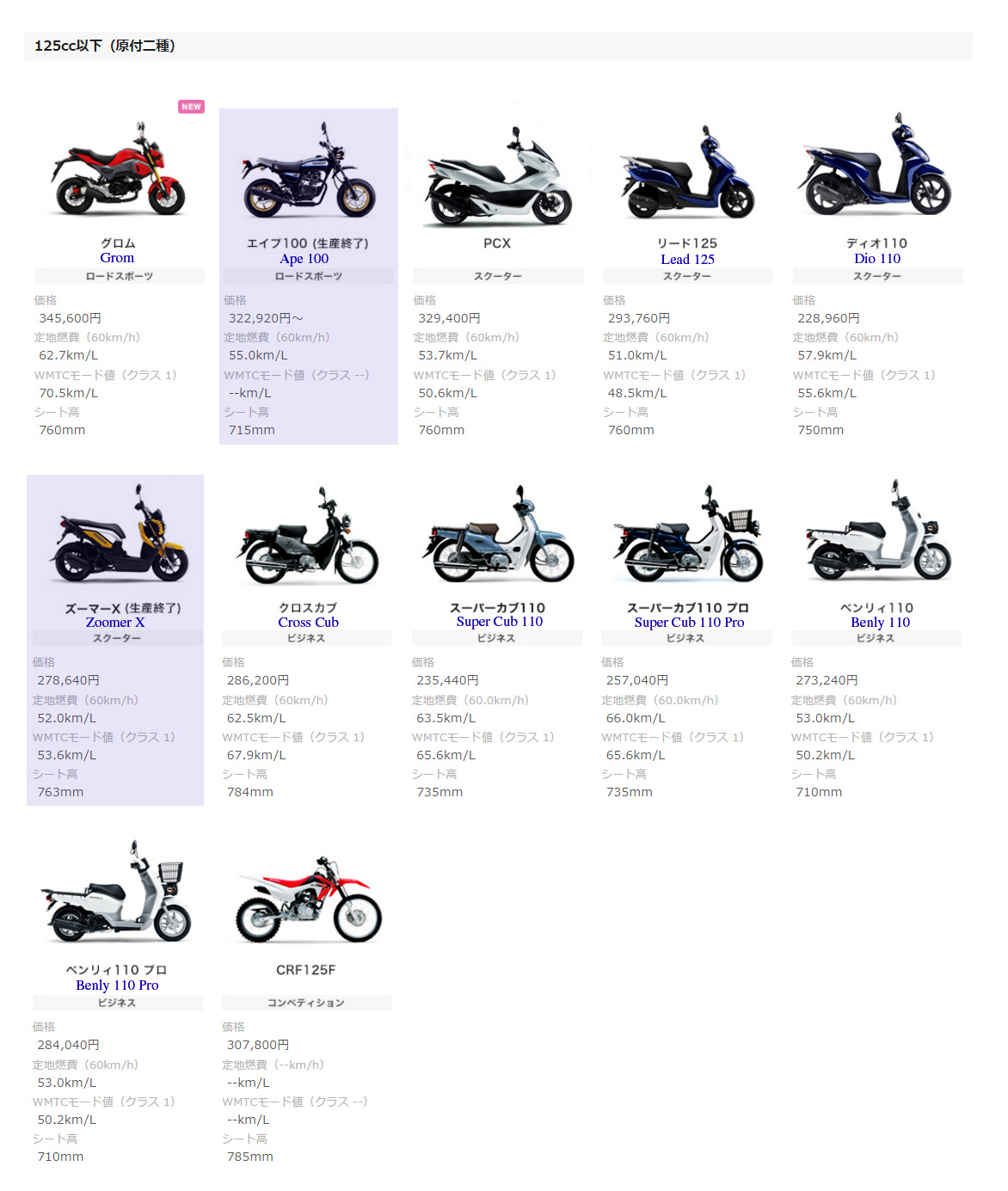Open the Dio 110 link
Viewport: 1008px width, 1191px height.
click(x=877, y=259)
